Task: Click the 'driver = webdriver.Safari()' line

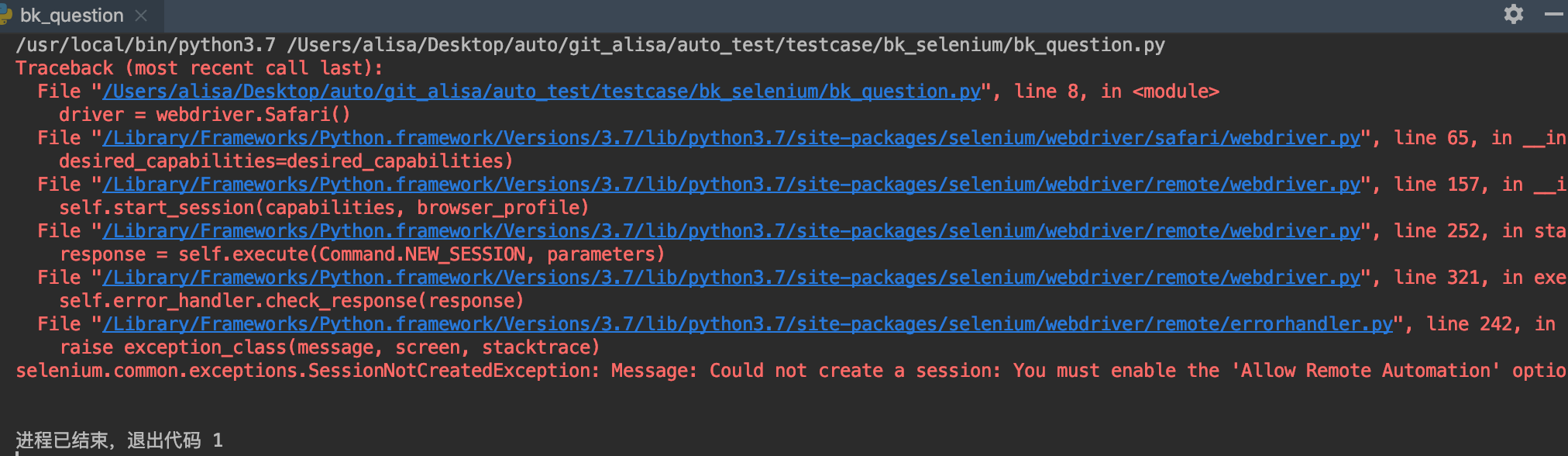Action: point(205,115)
